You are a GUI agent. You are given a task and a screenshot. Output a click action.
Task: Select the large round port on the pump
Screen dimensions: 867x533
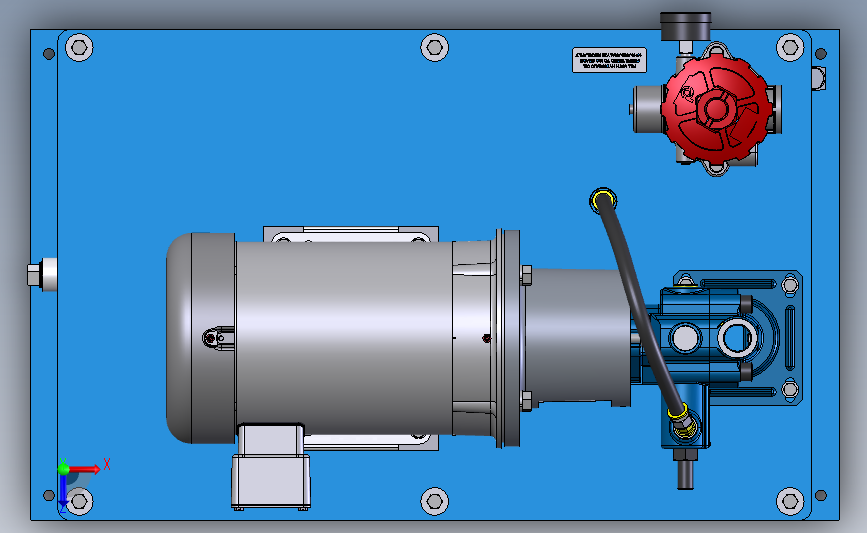click(737, 338)
